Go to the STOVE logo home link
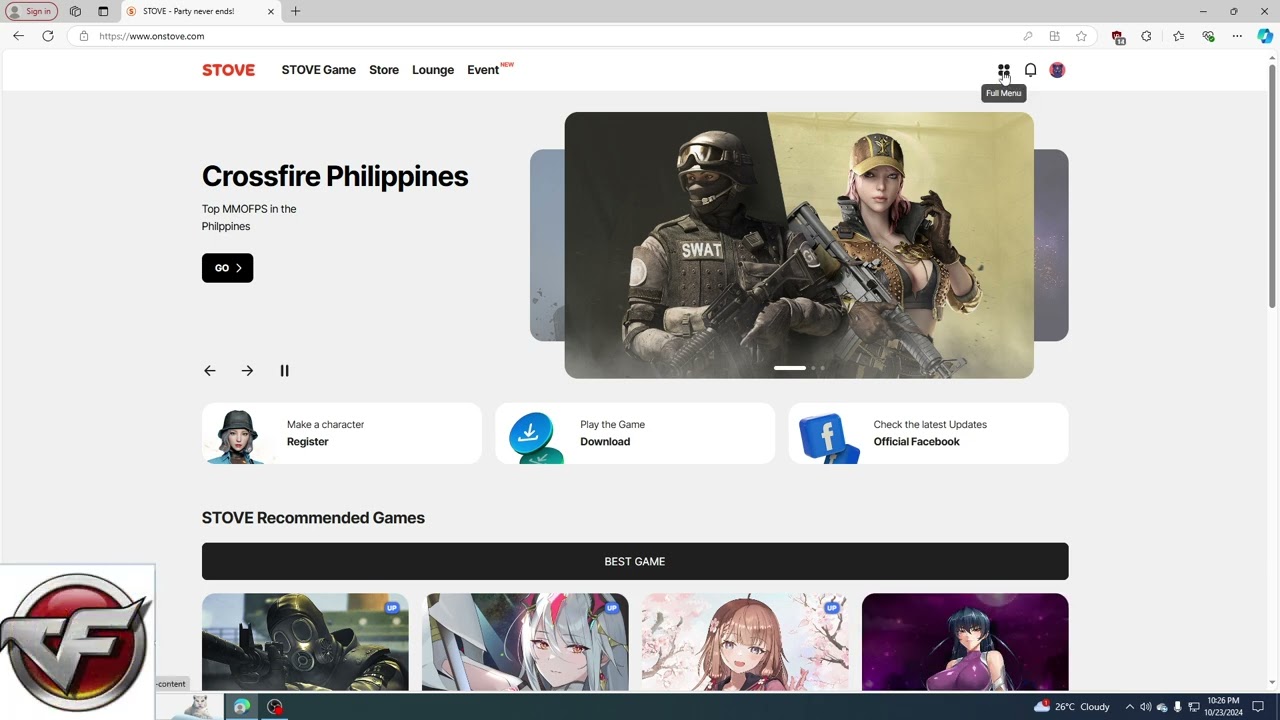Screen dimensions: 1280x720 coord(228,70)
